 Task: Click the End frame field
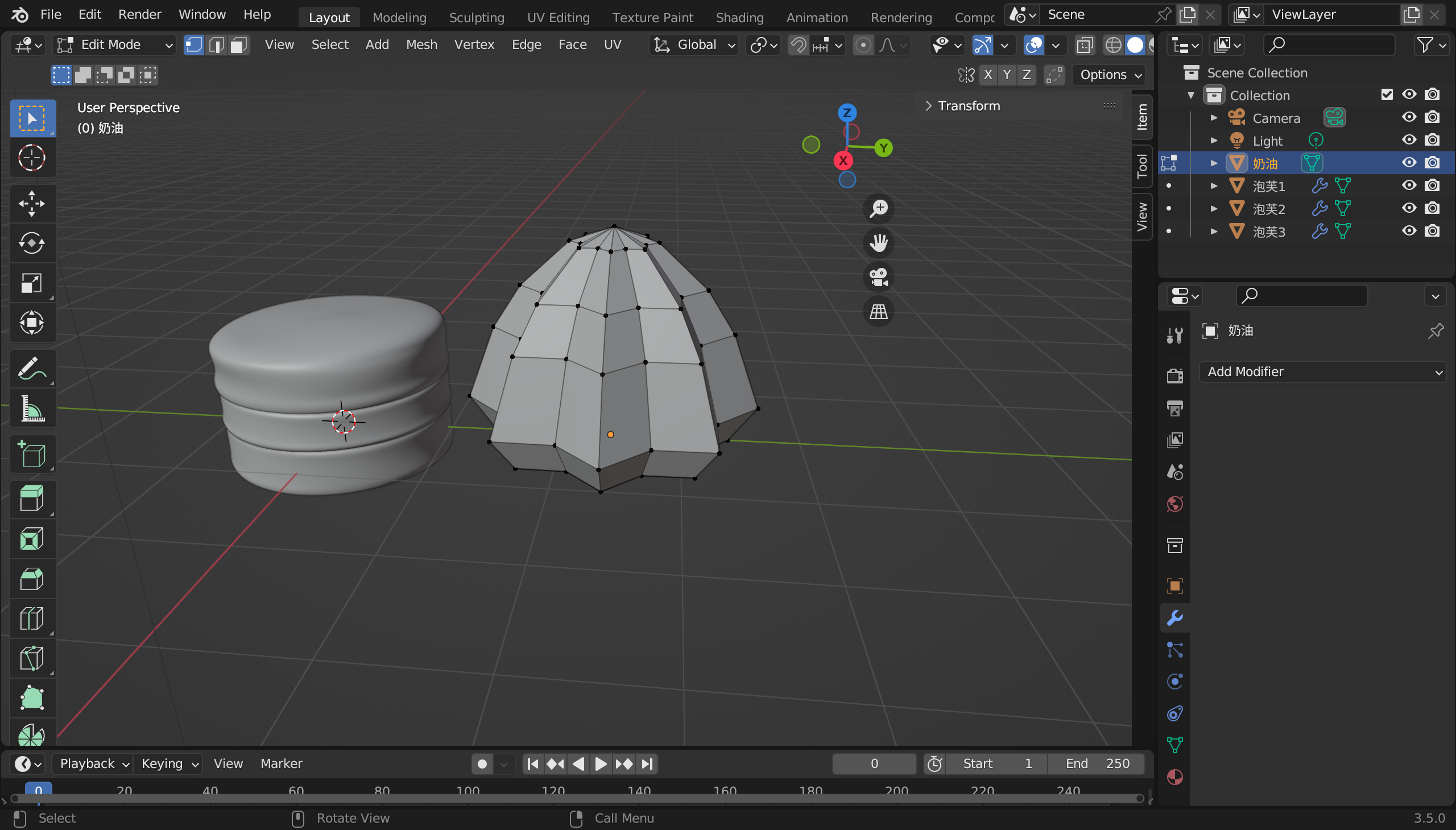(1097, 763)
